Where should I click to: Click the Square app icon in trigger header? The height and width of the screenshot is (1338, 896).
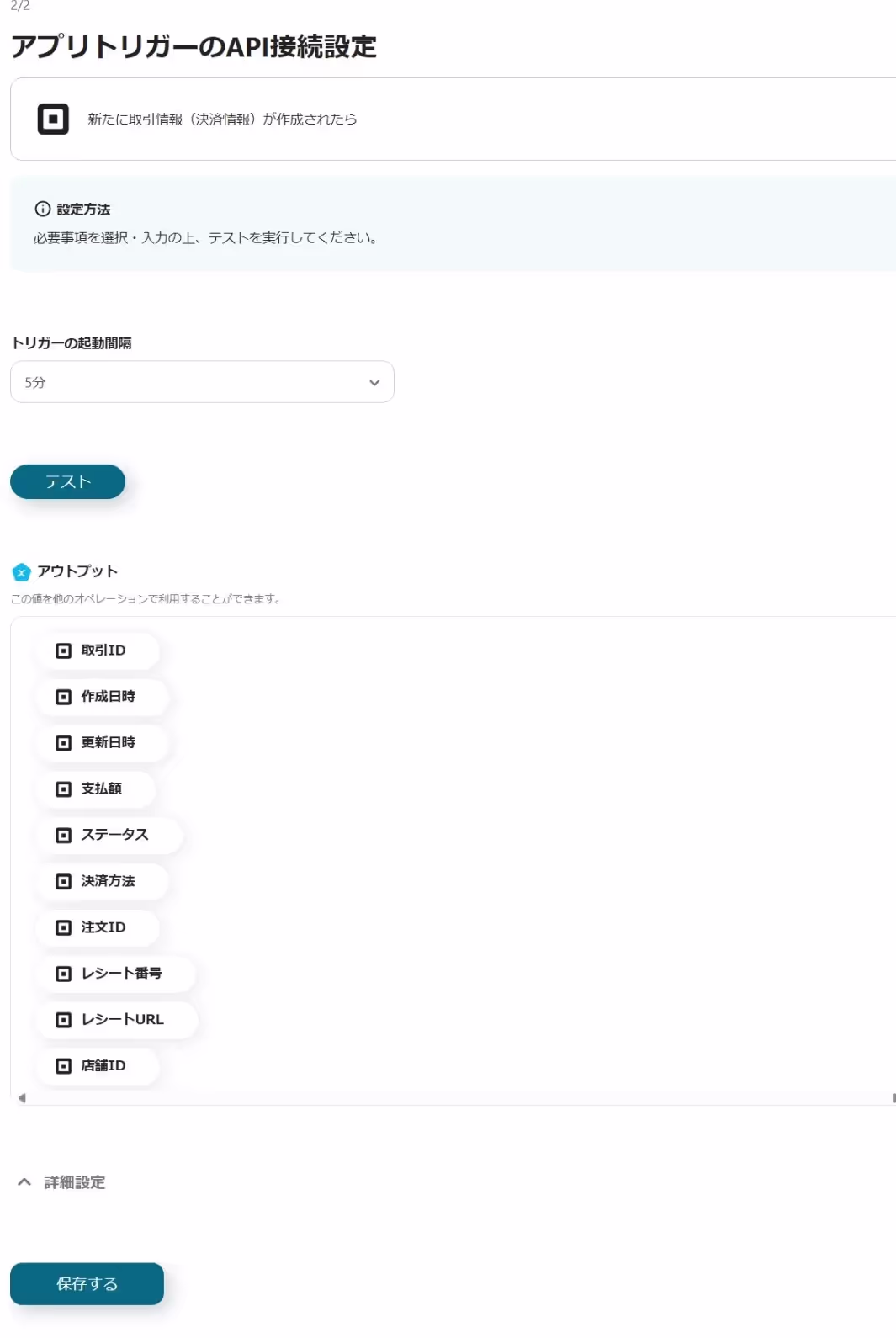tap(53, 119)
